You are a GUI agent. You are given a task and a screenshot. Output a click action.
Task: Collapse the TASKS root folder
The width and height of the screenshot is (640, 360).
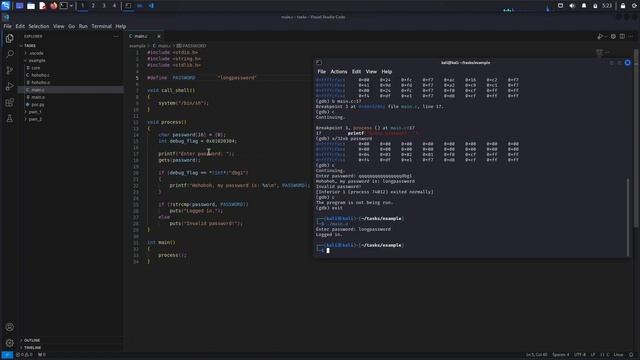(30, 46)
